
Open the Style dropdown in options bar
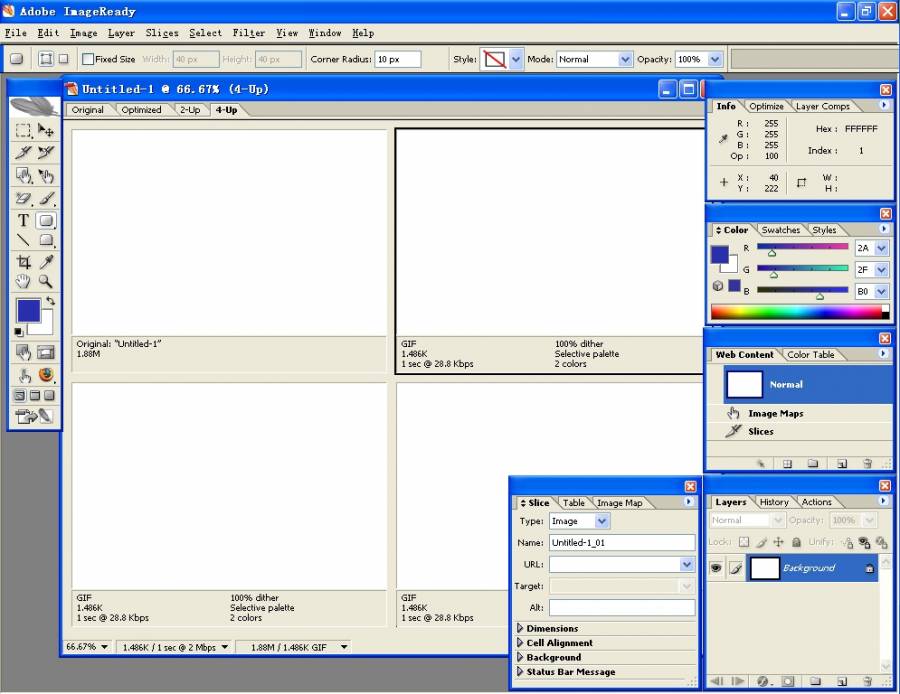point(516,59)
